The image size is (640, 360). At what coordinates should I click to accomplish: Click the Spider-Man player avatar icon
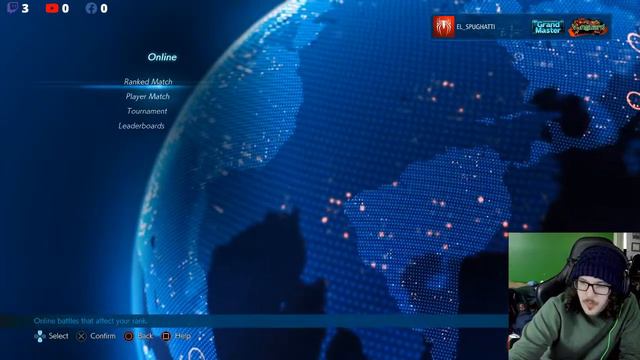443,27
